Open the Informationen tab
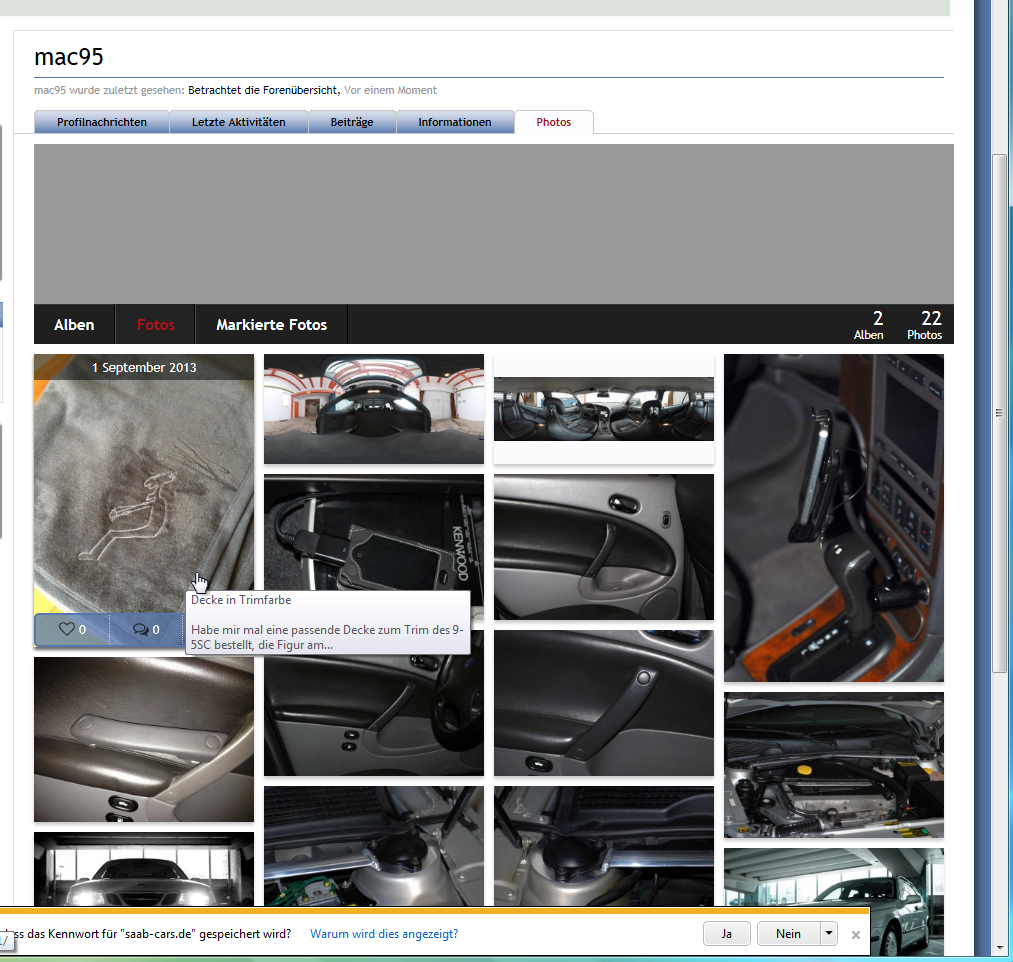The image size is (1013, 962). click(455, 122)
